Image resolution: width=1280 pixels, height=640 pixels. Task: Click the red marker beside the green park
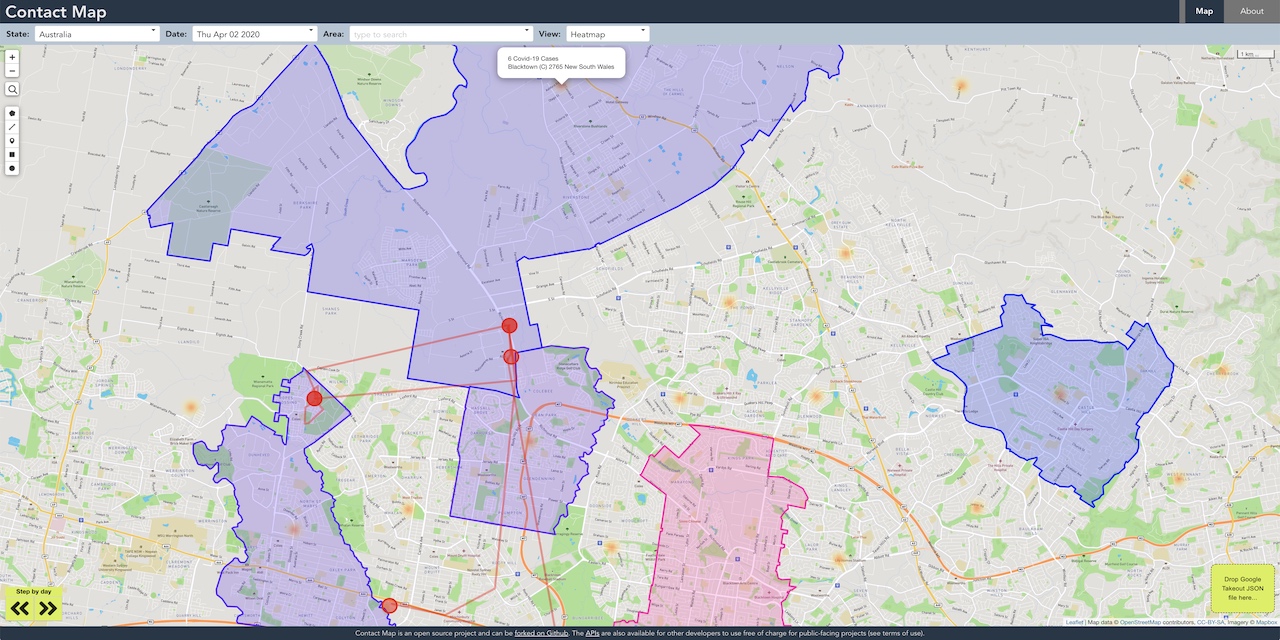(x=314, y=398)
